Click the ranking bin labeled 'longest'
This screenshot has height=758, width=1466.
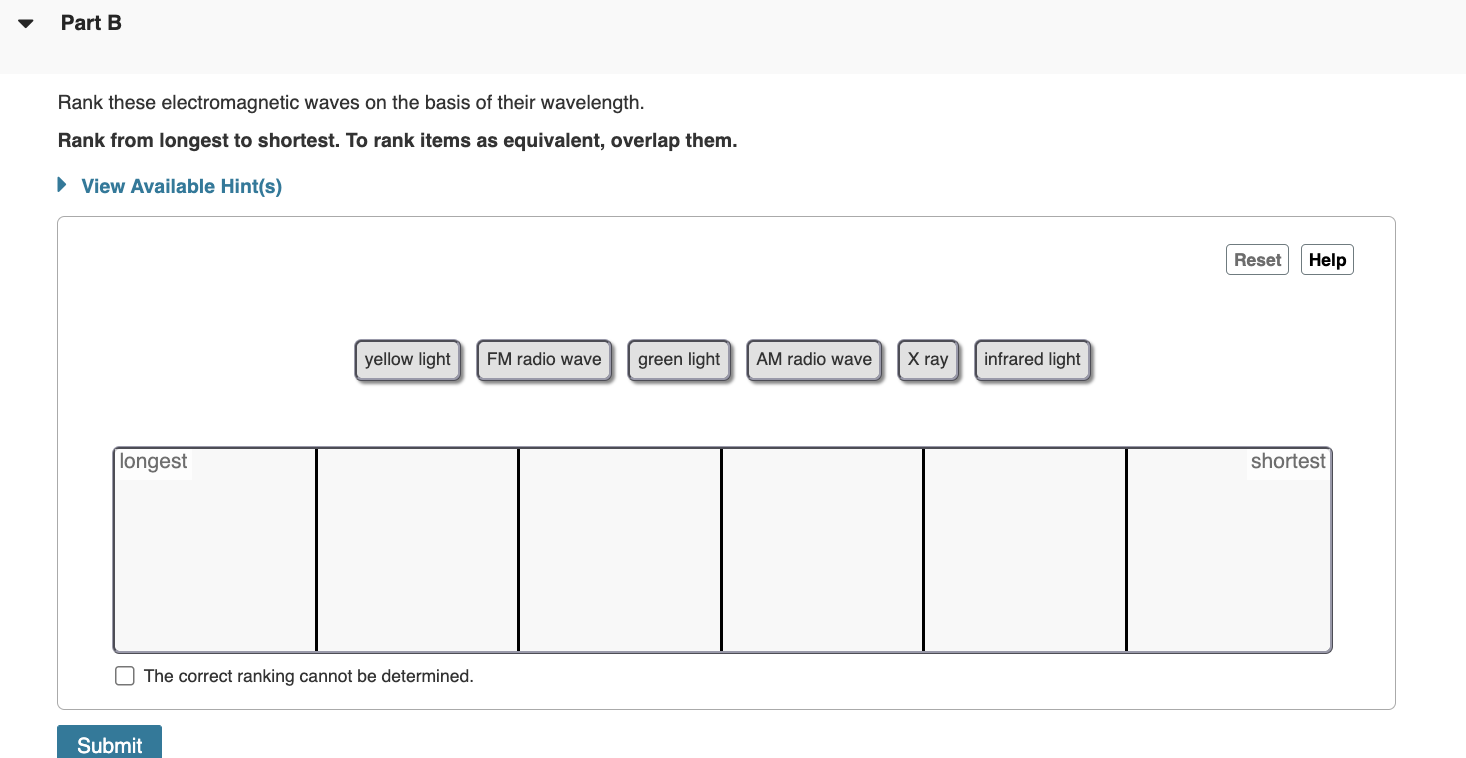(215, 550)
